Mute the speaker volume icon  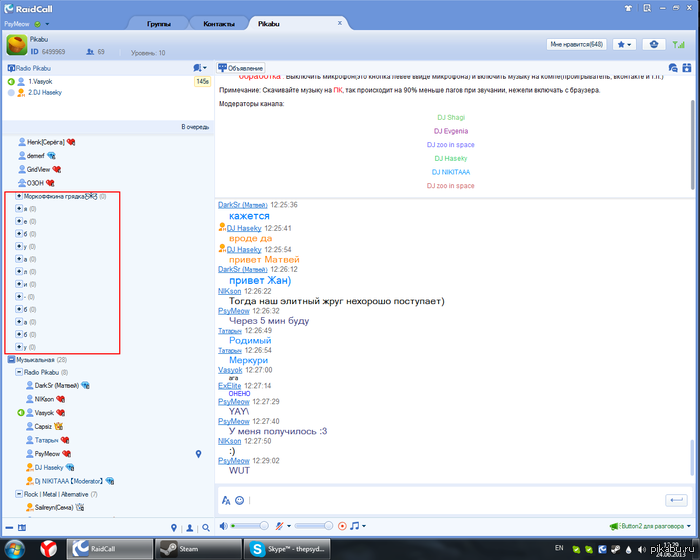tap(224, 526)
